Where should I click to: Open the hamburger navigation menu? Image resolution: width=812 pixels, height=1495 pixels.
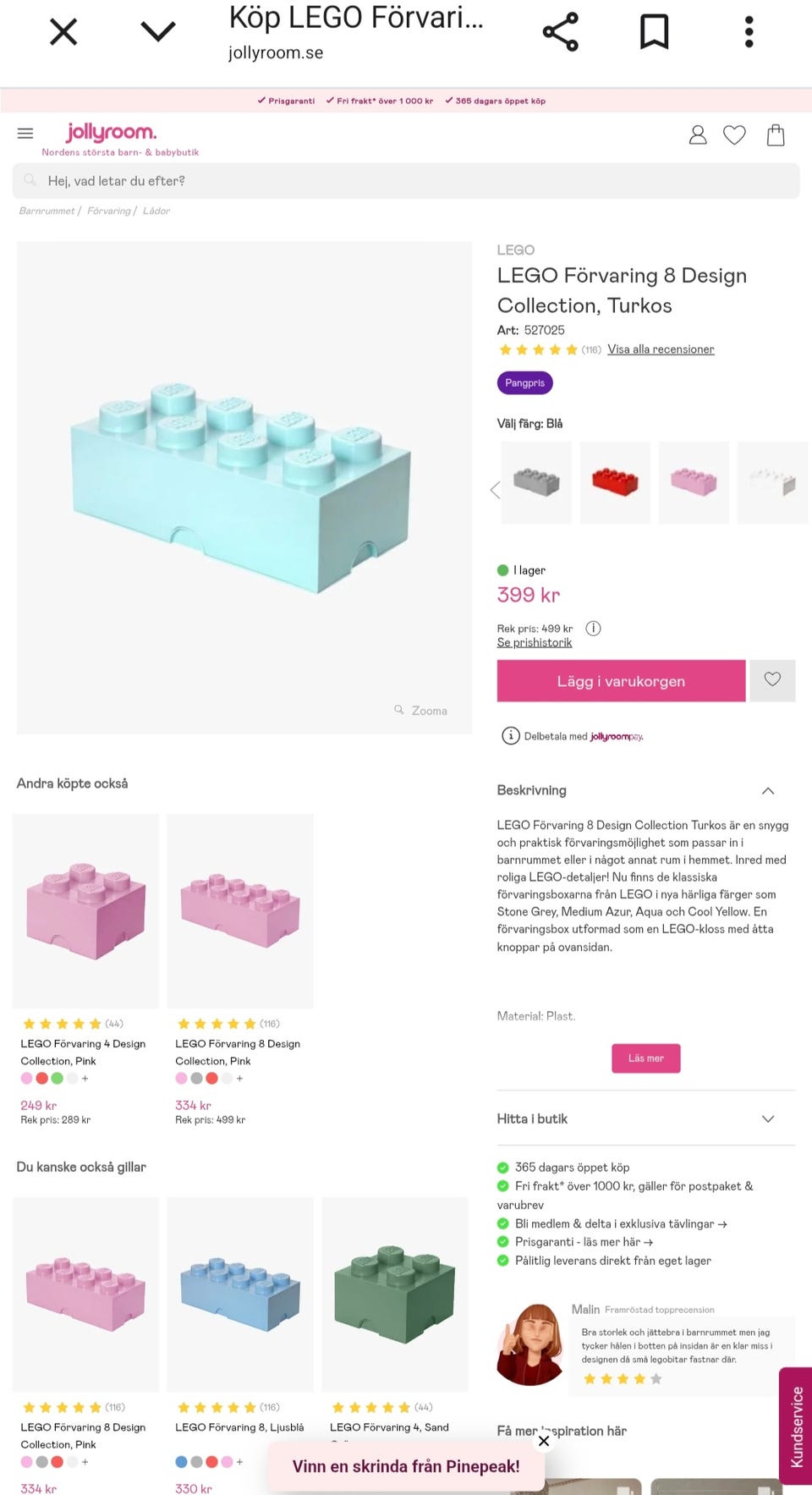25,134
